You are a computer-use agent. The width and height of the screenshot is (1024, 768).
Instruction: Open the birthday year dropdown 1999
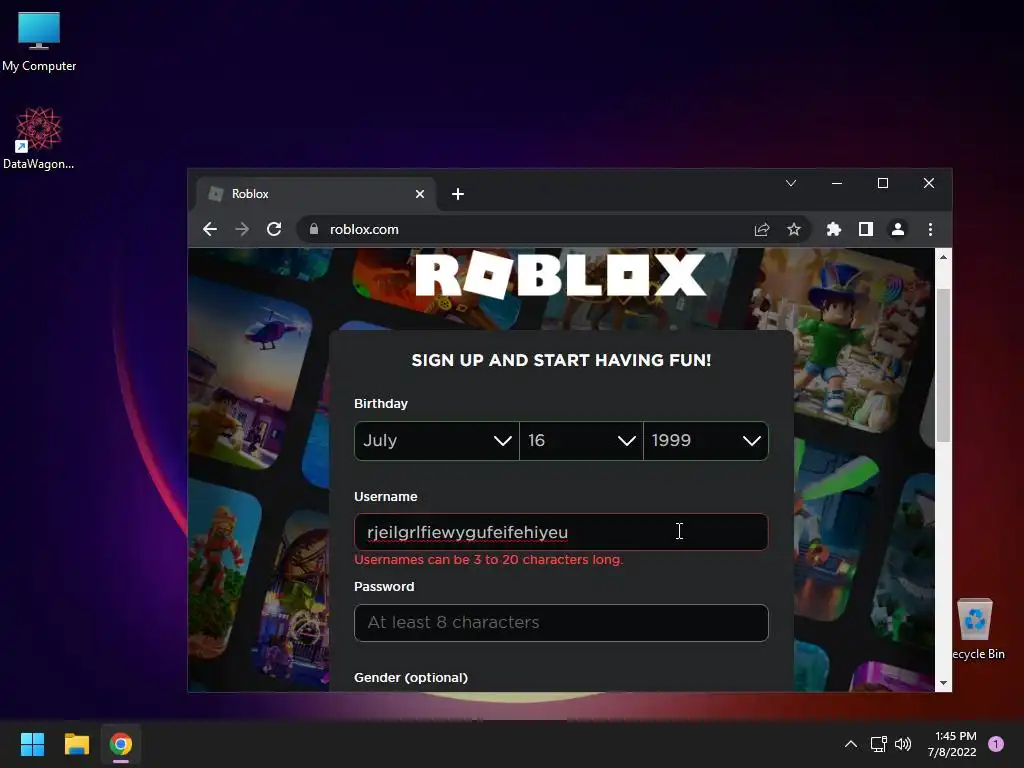point(706,441)
